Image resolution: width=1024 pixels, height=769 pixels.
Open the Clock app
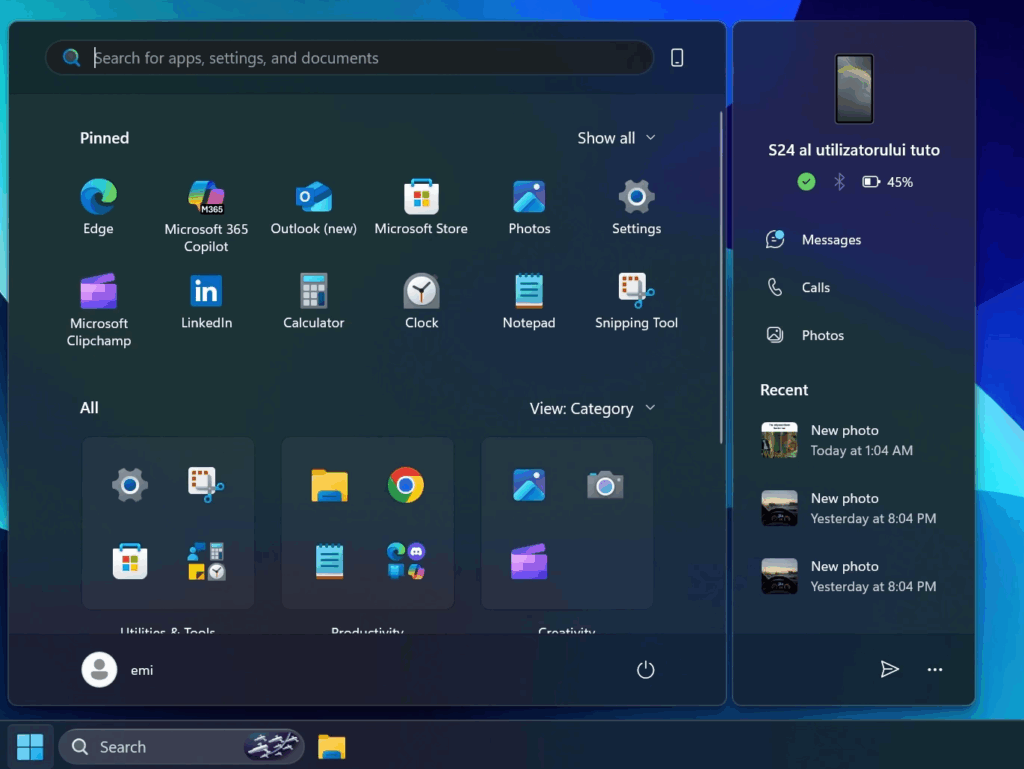pos(421,301)
